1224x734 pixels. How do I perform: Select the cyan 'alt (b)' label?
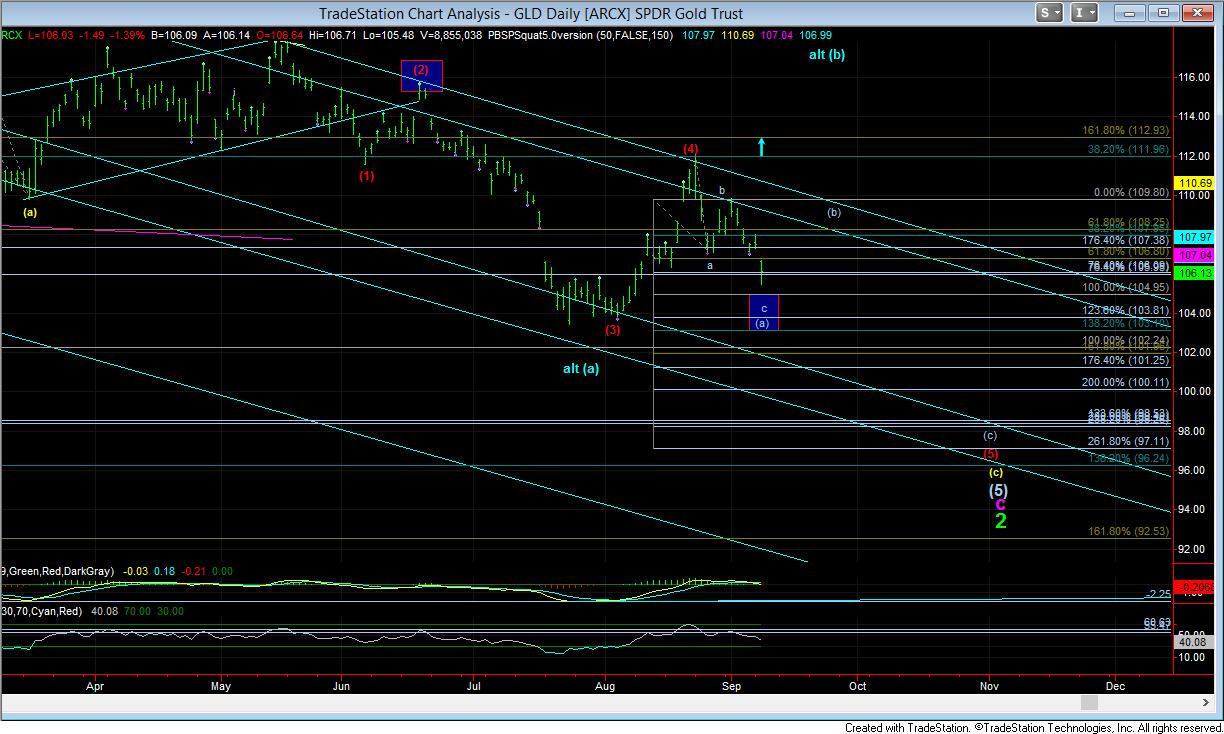(x=827, y=55)
